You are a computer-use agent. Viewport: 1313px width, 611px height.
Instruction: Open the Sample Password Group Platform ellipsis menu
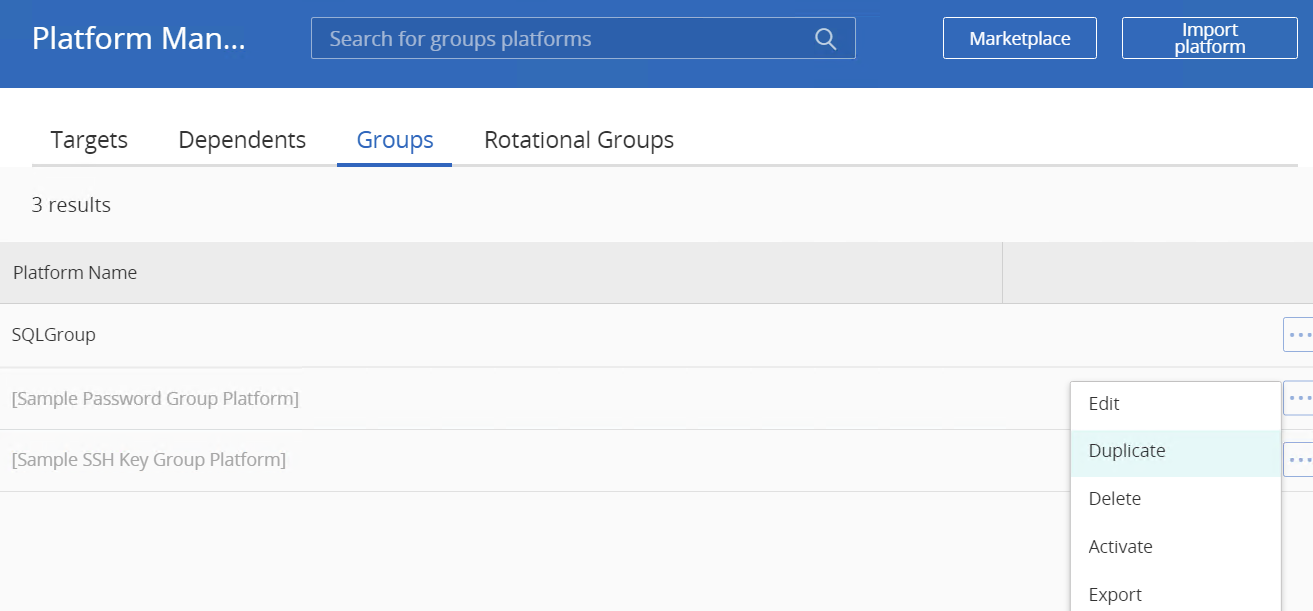point(1298,398)
